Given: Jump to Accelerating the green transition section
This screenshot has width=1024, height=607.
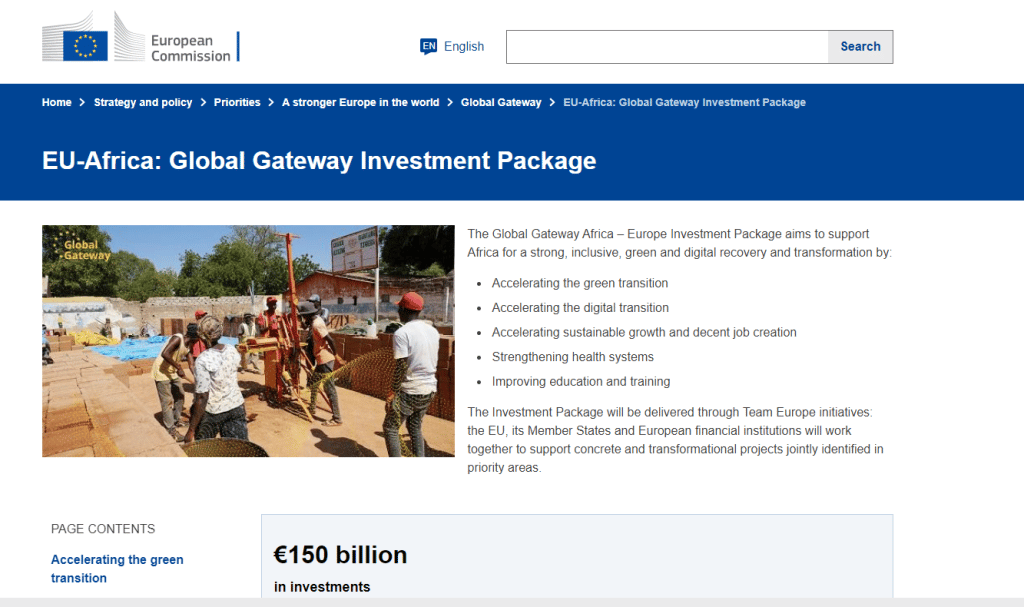Looking at the screenshot, I should coord(117,568).
